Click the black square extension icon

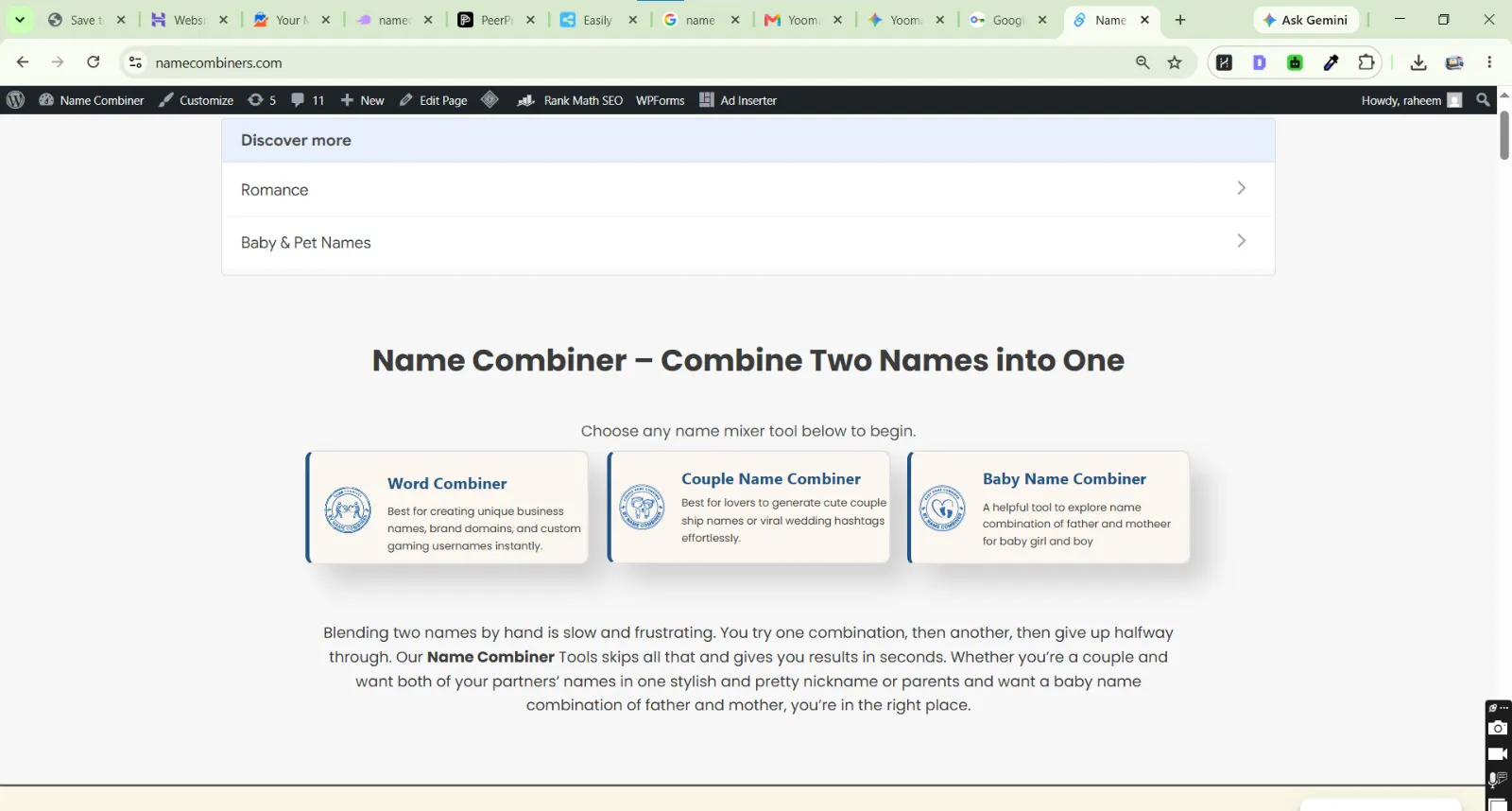(x=1224, y=62)
